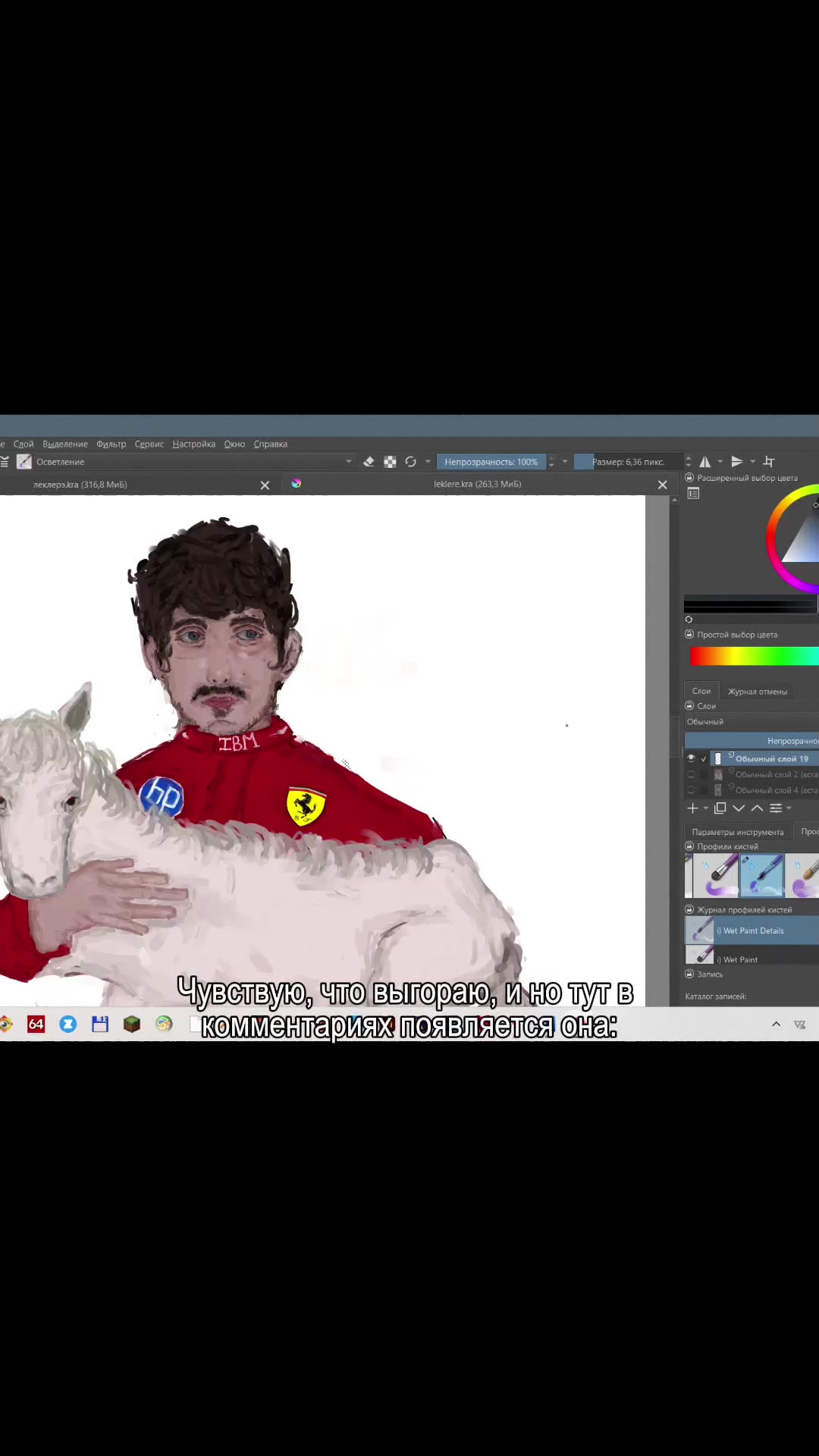Click the preserve alpha checkerboard icon

390,462
